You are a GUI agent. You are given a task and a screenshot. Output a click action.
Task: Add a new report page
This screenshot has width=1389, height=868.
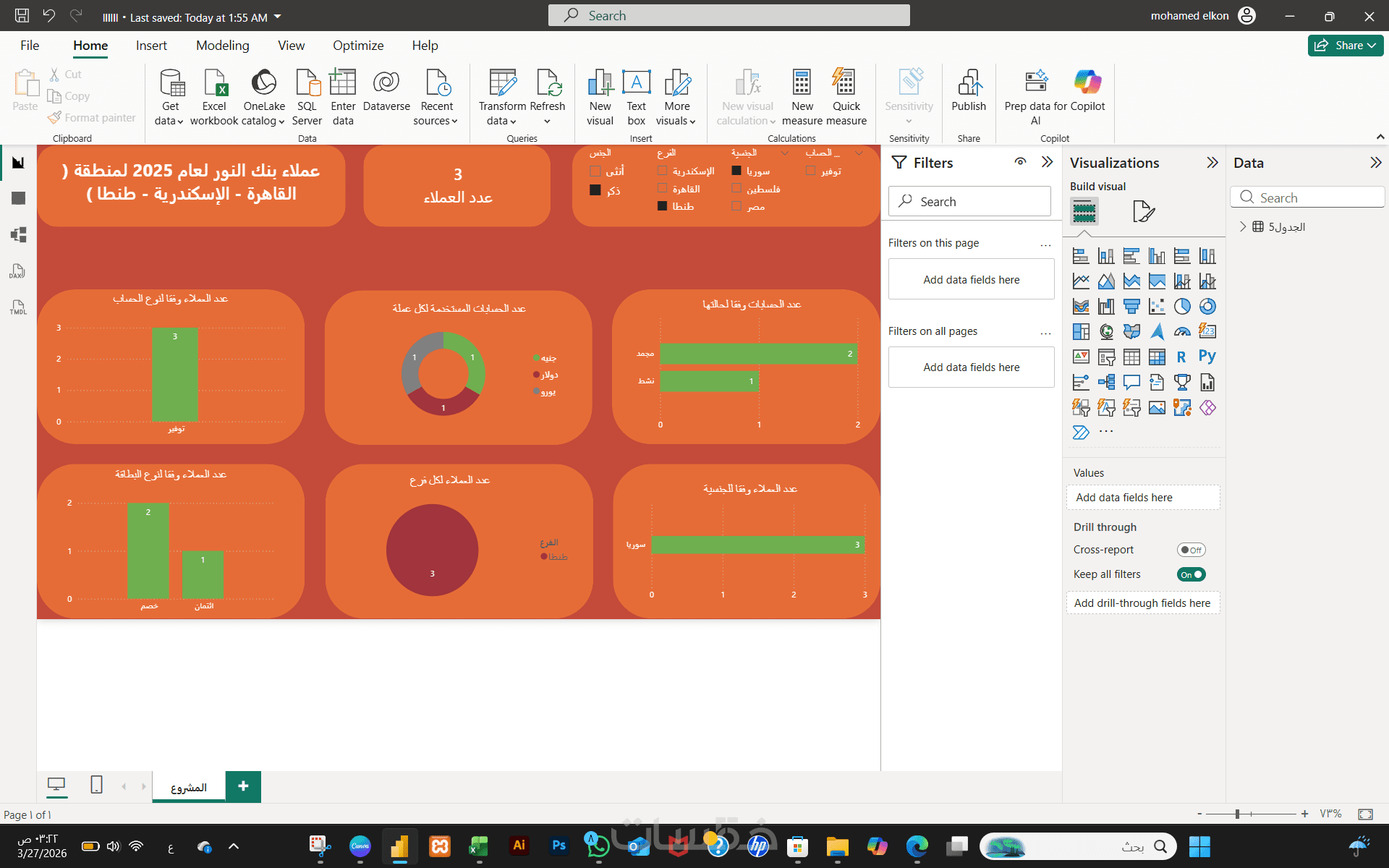point(243,786)
